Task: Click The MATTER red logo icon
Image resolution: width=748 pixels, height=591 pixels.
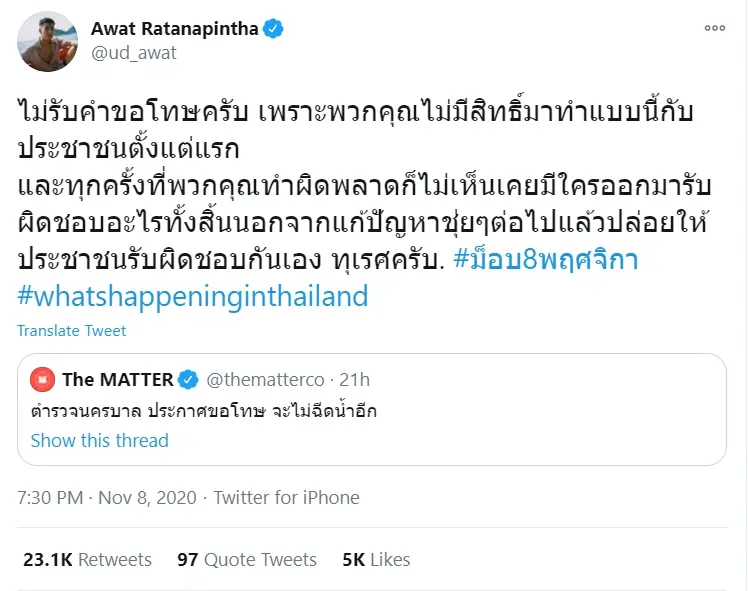Action: (42, 380)
